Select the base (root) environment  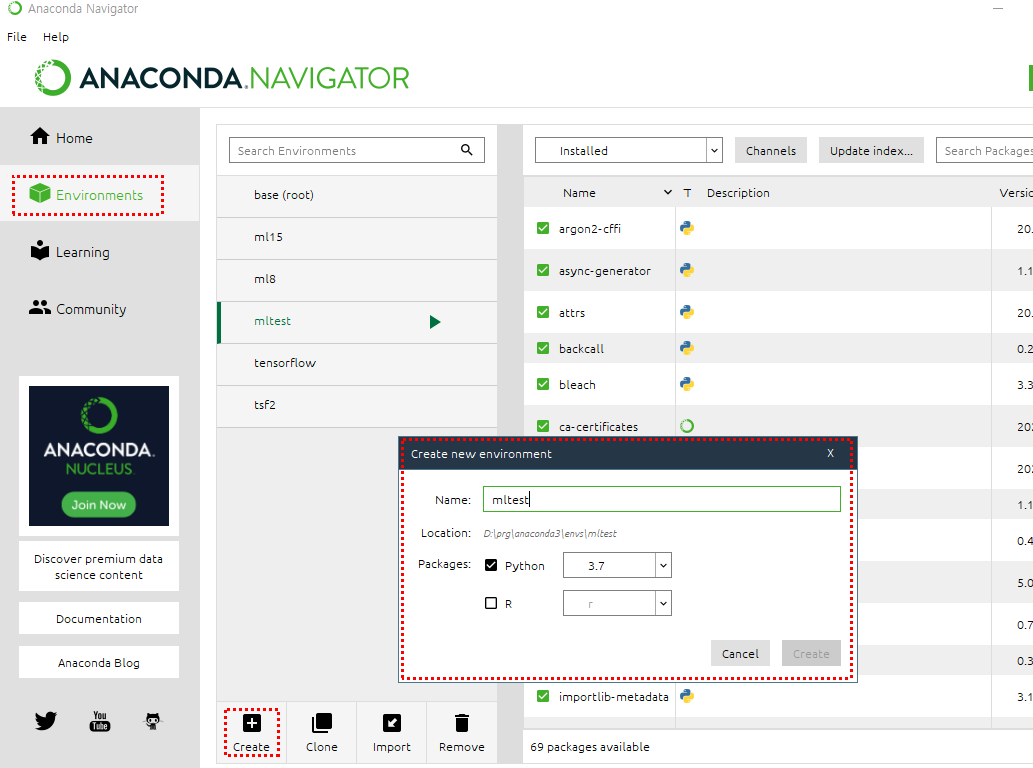pyautogui.click(x=356, y=195)
